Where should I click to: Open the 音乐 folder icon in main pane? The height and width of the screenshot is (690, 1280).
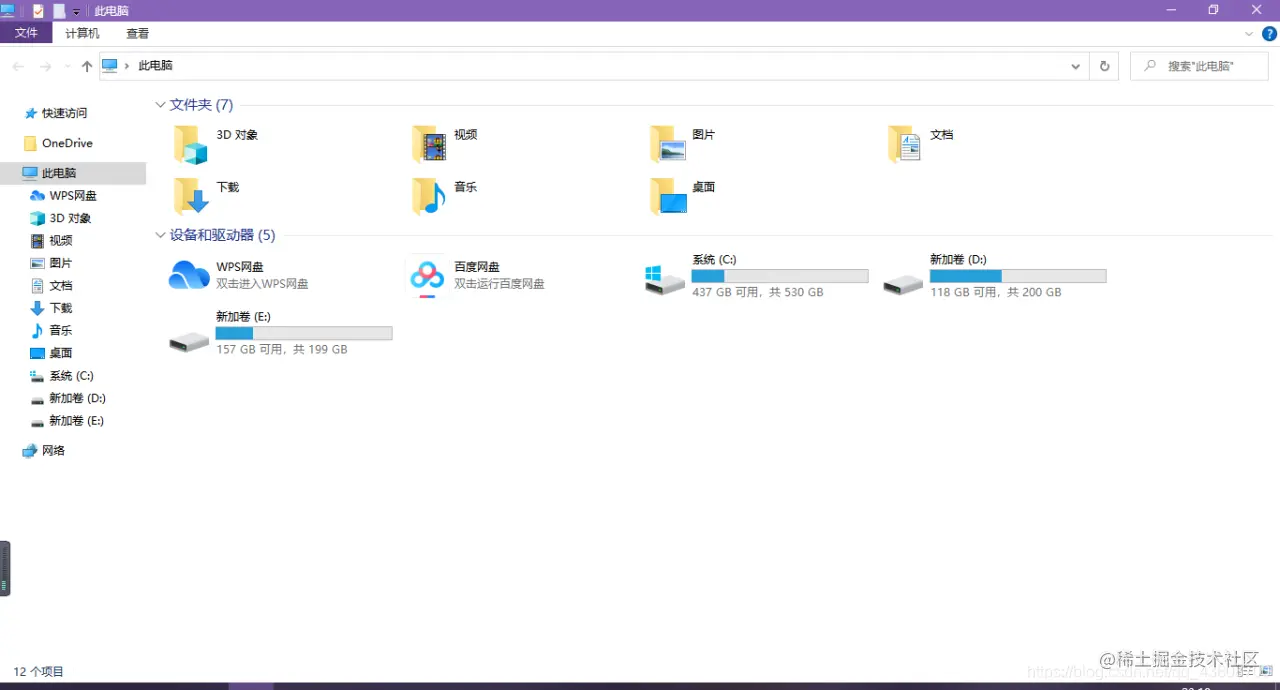pos(429,196)
